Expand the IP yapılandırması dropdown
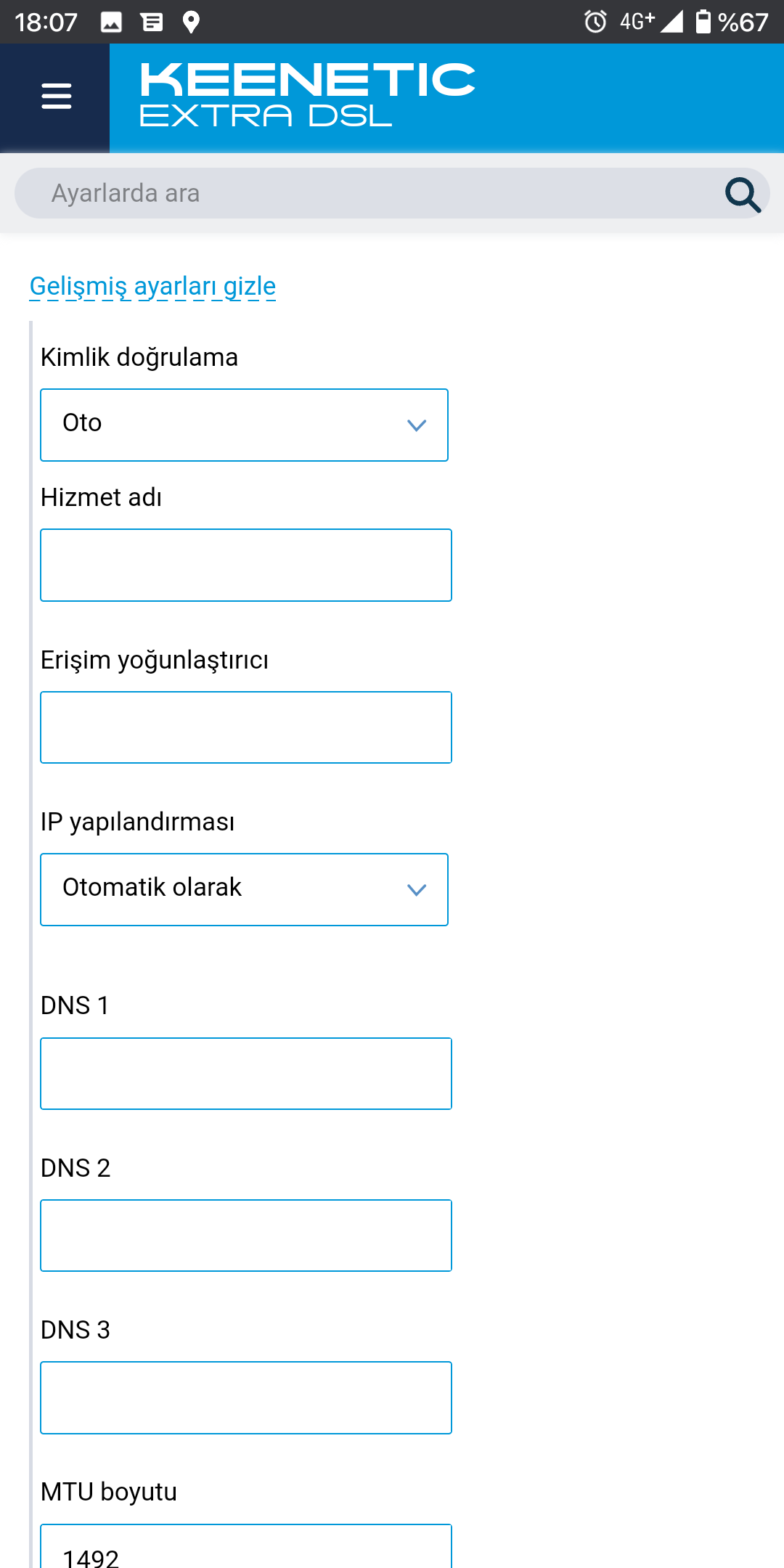The image size is (784, 1568). [244, 889]
